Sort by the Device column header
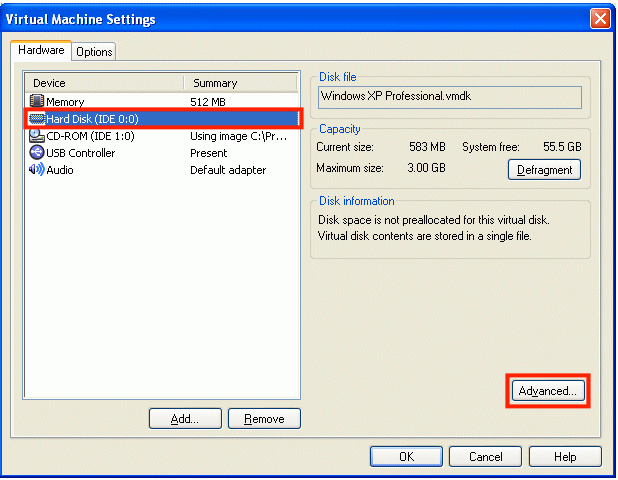618x480 pixels. (104, 83)
